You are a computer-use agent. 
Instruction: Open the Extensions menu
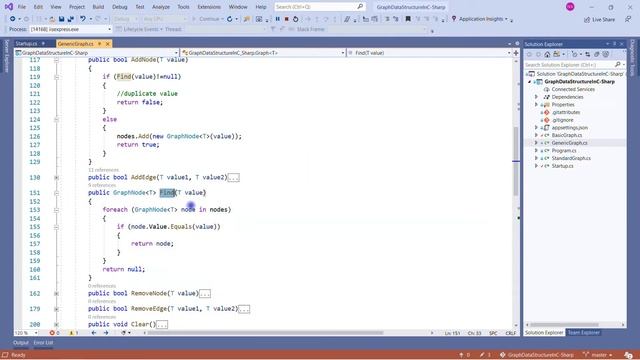click(209, 7)
